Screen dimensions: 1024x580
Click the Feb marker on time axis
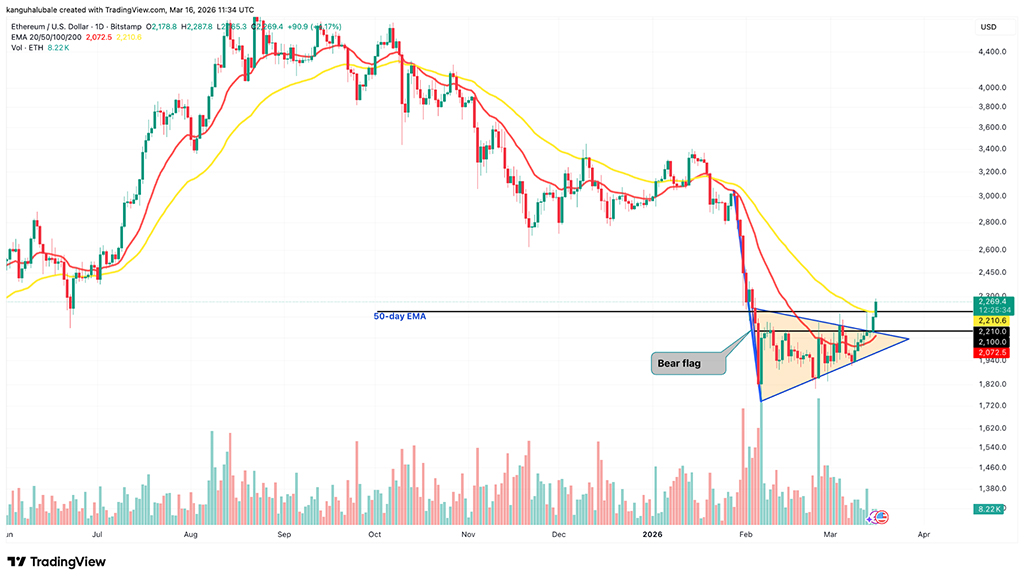tap(744, 535)
